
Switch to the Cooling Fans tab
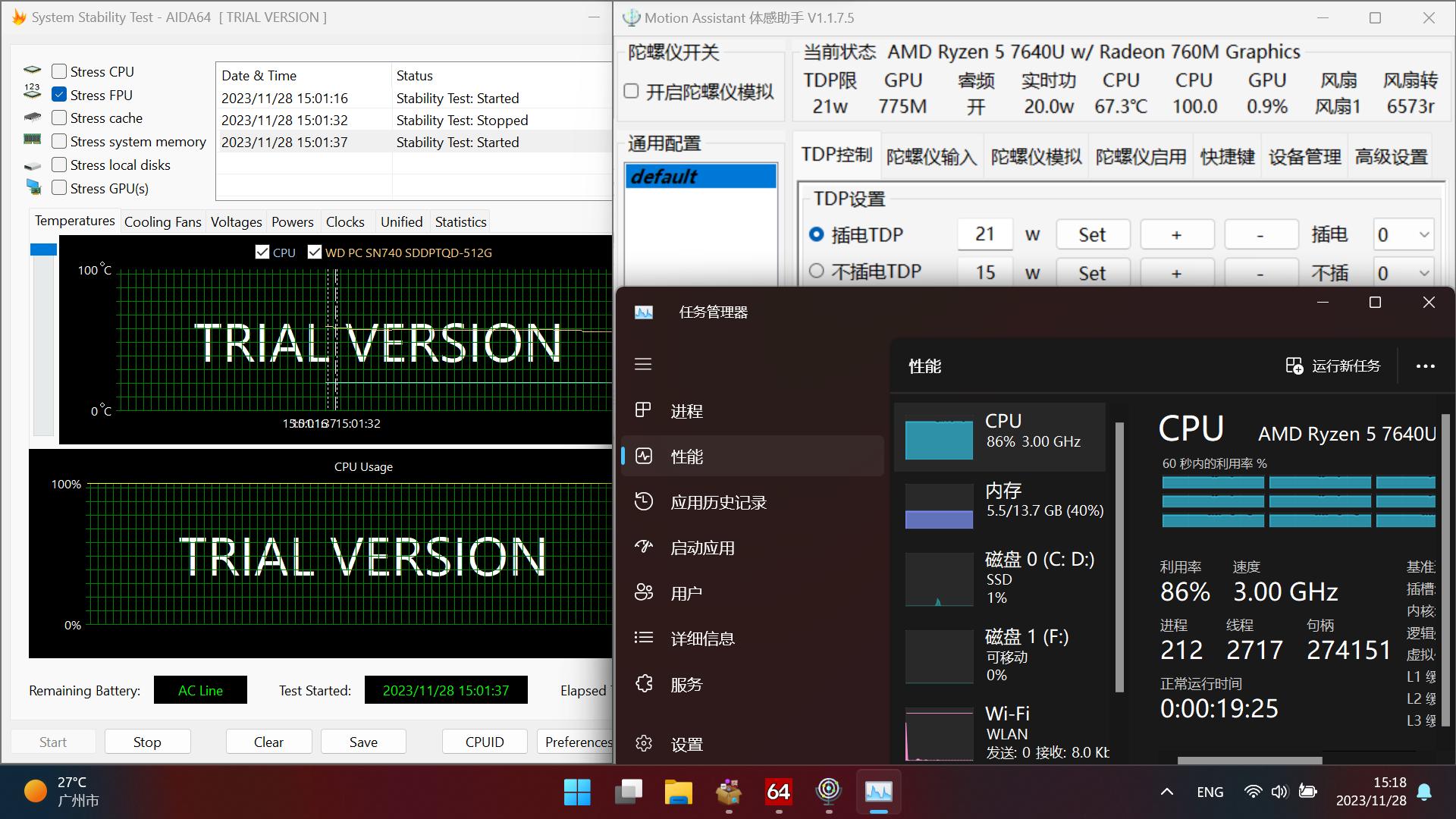pyautogui.click(x=163, y=221)
